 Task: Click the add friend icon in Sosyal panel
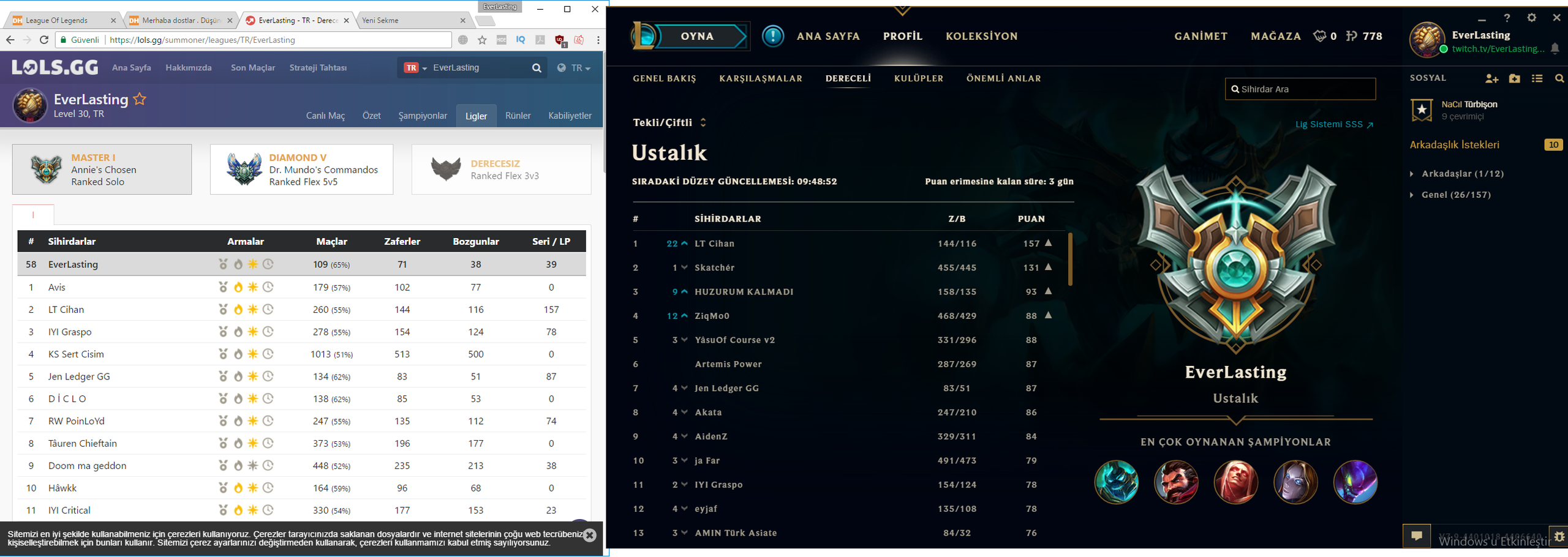pyautogui.click(x=1491, y=78)
